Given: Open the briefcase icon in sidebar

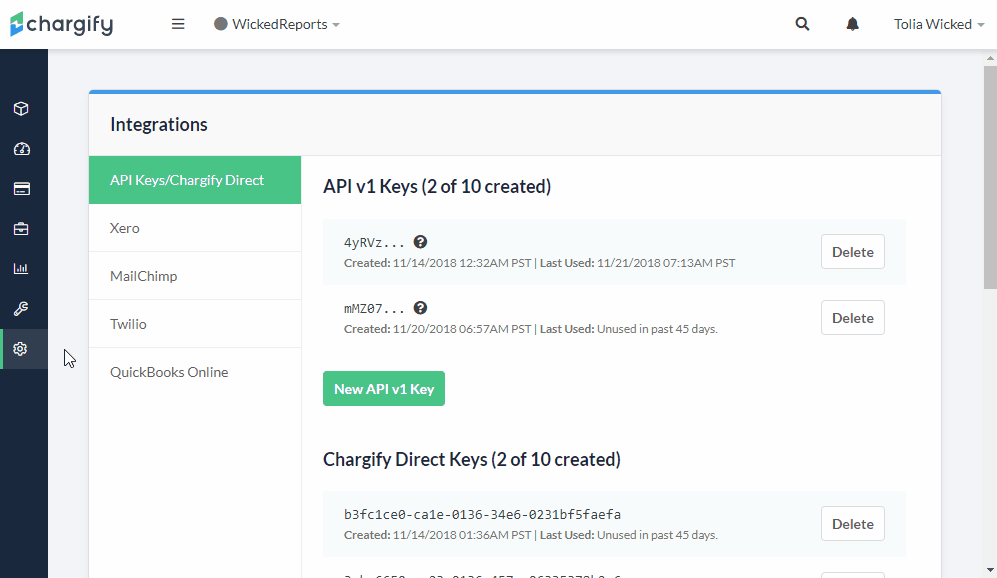Looking at the screenshot, I should click(x=21, y=229).
